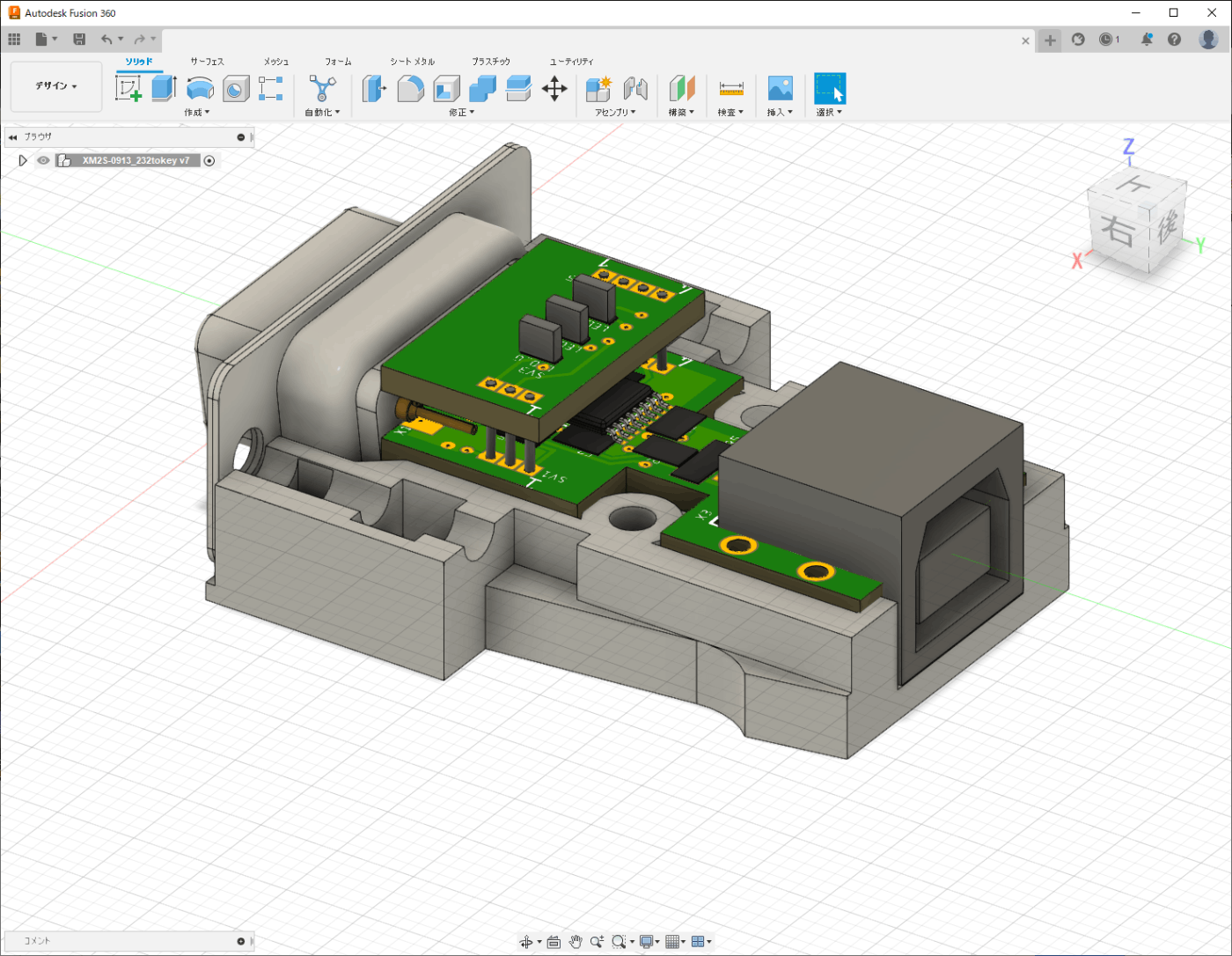
Task: Add a new design tab with plus
Action: click(x=1050, y=40)
